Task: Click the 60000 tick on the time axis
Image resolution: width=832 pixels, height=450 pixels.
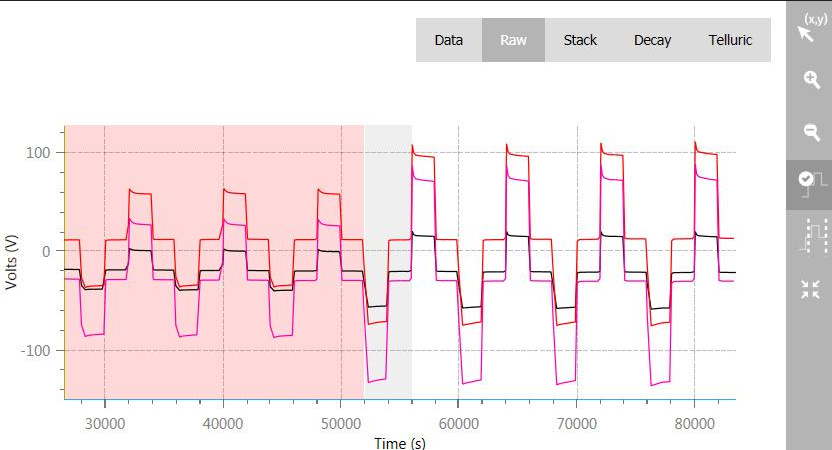Action: [458, 423]
